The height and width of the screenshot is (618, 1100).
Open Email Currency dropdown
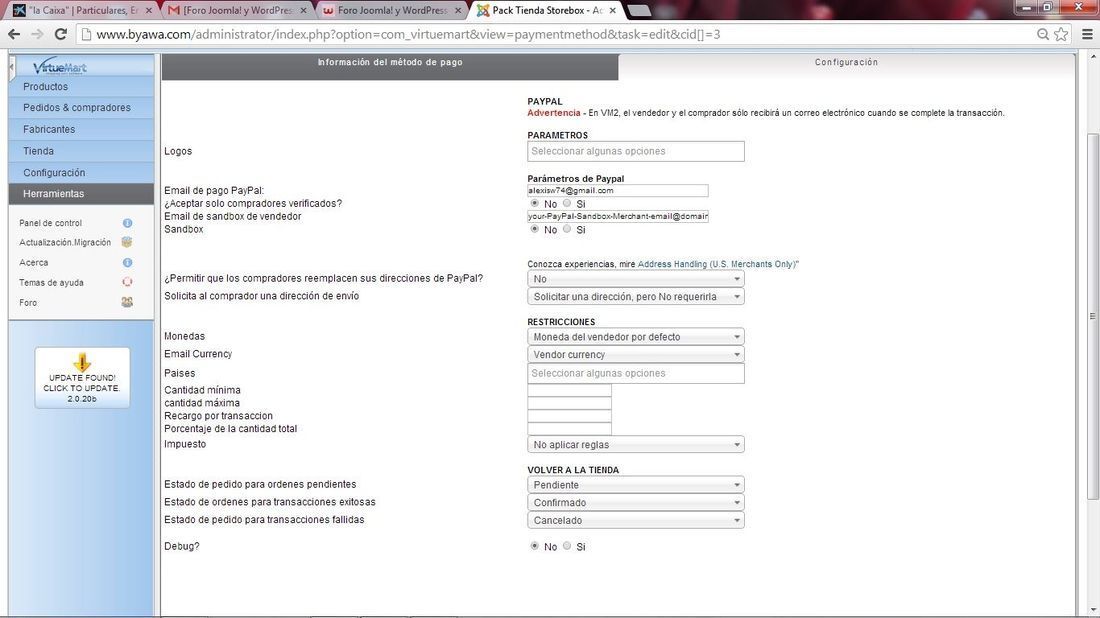636,354
